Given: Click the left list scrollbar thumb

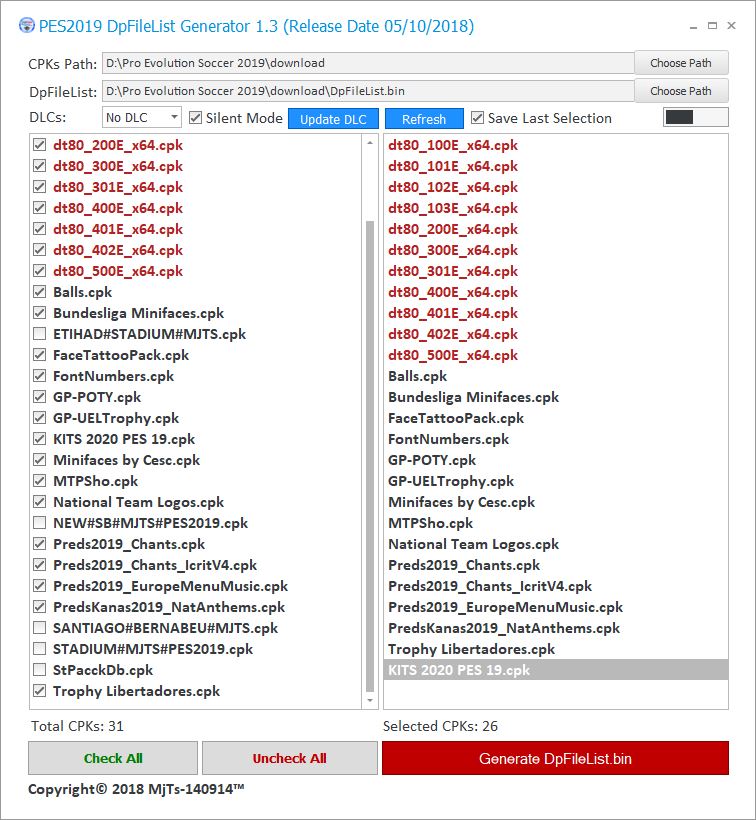Looking at the screenshot, I should [x=370, y=456].
